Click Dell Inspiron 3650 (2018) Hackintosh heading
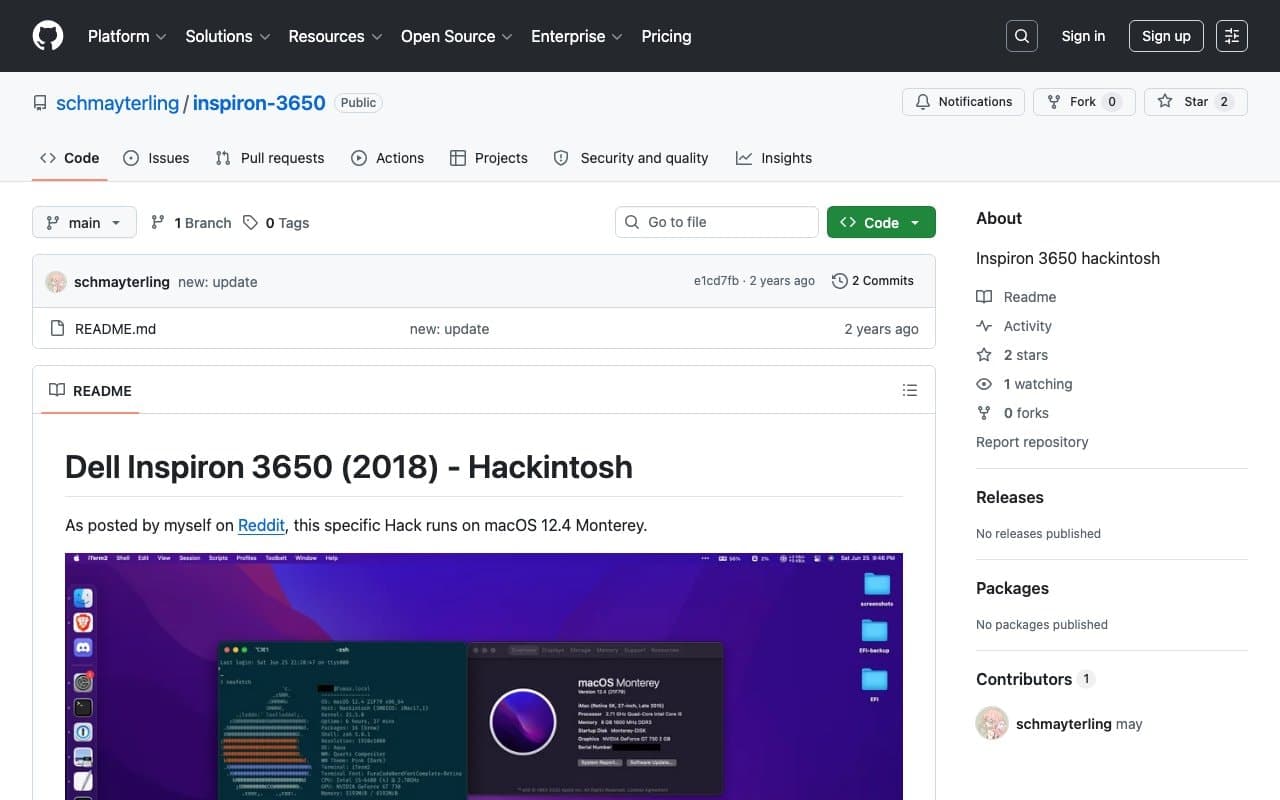This screenshot has width=1280, height=800. [x=349, y=467]
